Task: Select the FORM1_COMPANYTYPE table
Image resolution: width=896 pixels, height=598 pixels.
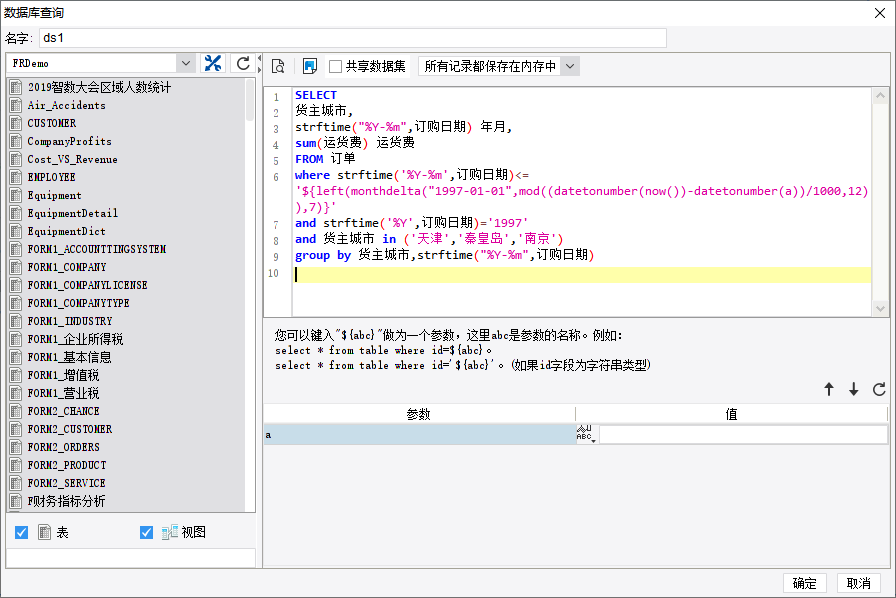Action: [79, 303]
